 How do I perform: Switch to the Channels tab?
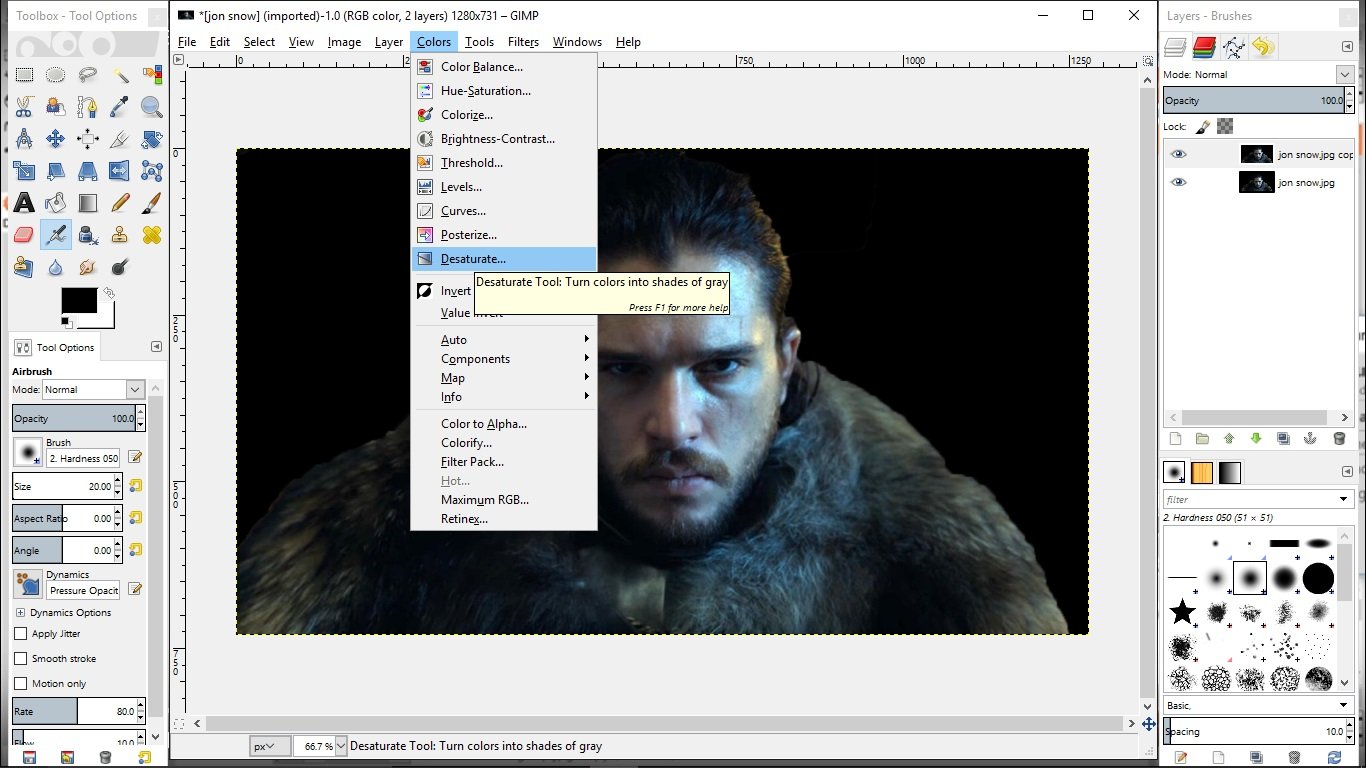[x=1204, y=46]
